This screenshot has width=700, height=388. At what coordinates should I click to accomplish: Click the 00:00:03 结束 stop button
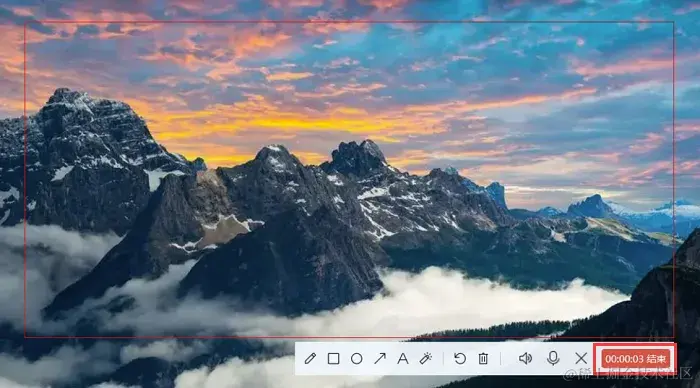[x=636, y=359]
